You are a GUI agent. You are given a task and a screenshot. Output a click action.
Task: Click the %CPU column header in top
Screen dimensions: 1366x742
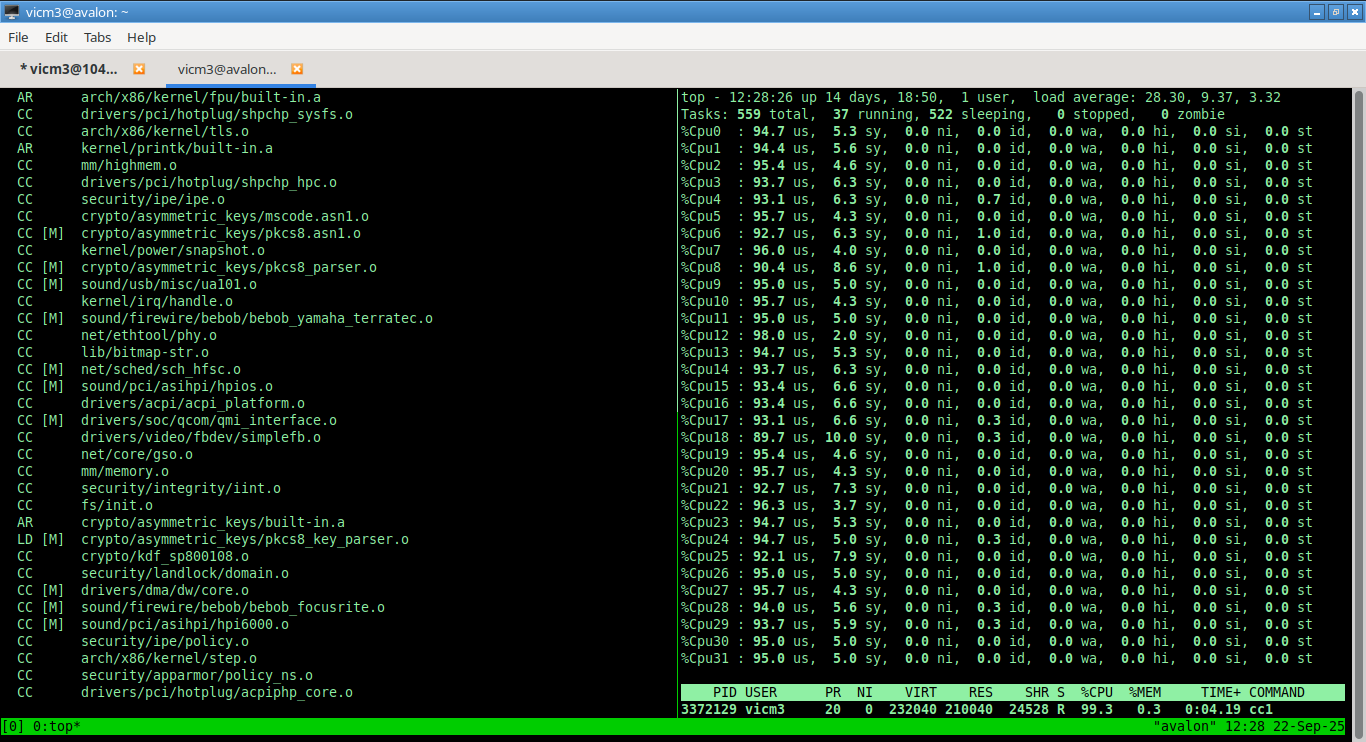[1096, 692]
